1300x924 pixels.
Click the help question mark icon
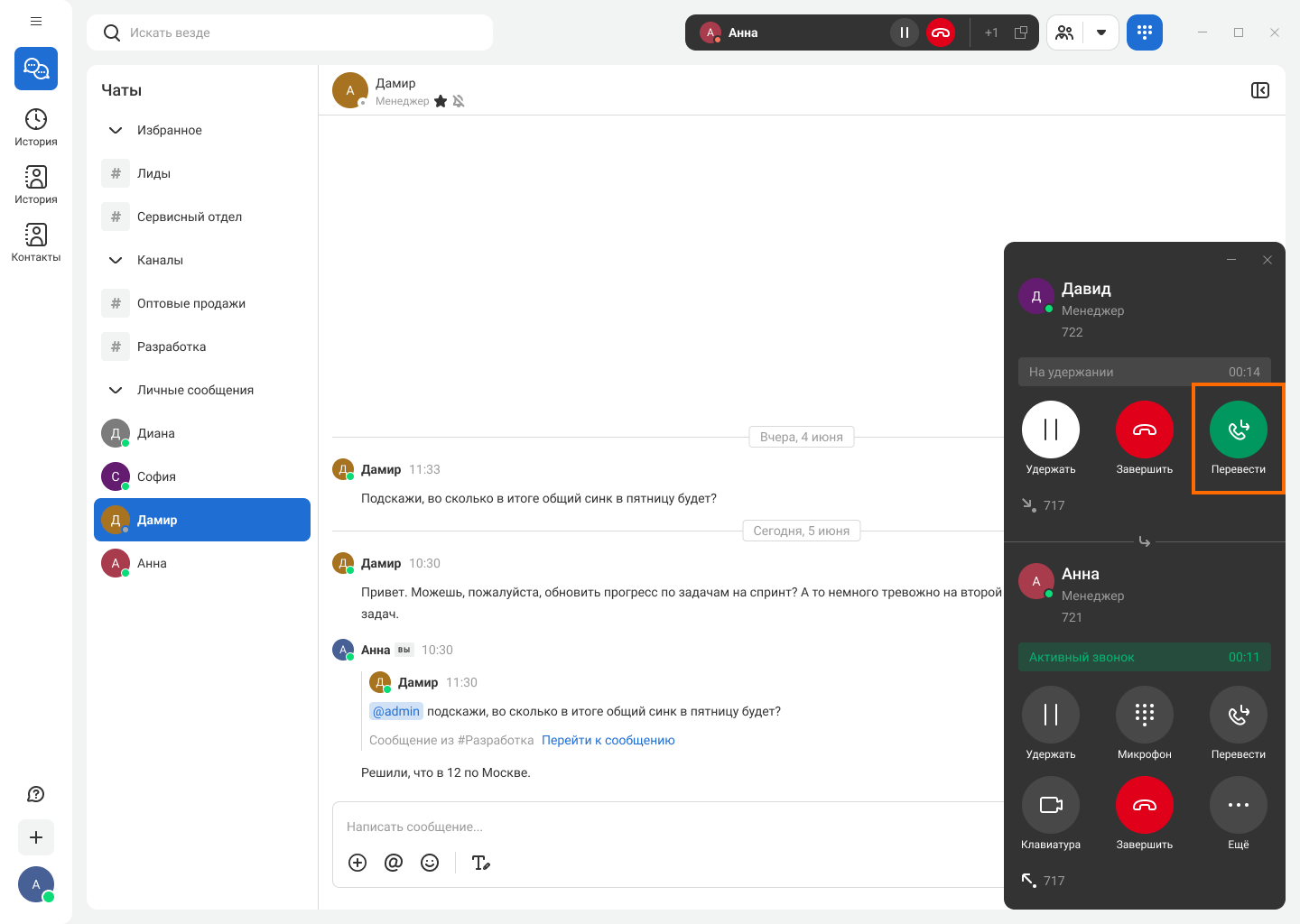(36, 794)
